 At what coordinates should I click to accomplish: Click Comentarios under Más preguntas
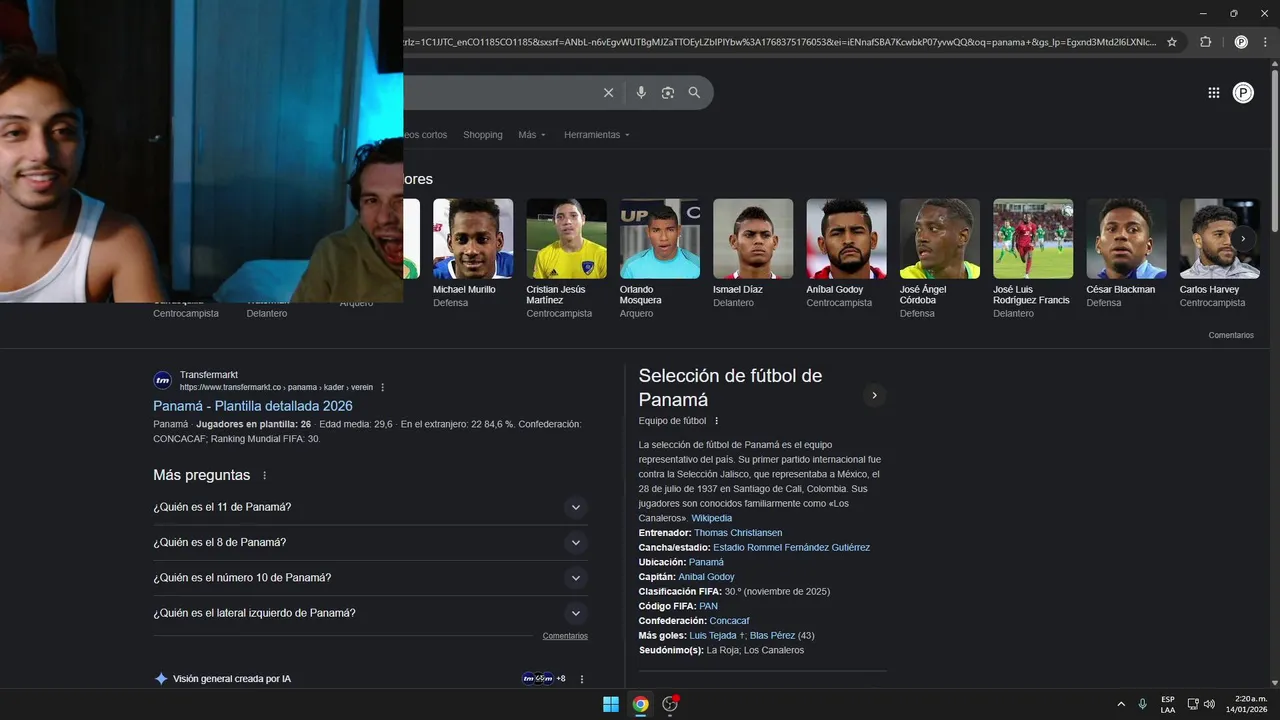pos(565,636)
